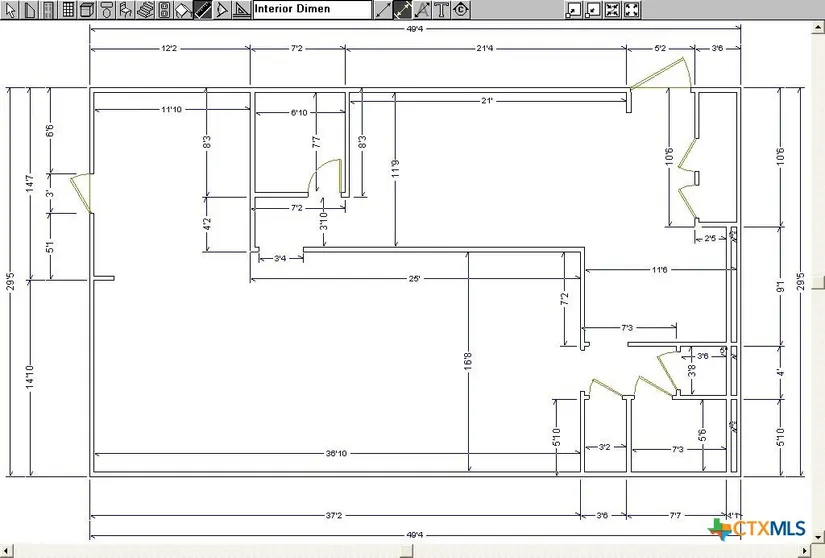The height and width of the screenshot is (558, 825).
Task: Select the front door swing at top
Action: 657,75
